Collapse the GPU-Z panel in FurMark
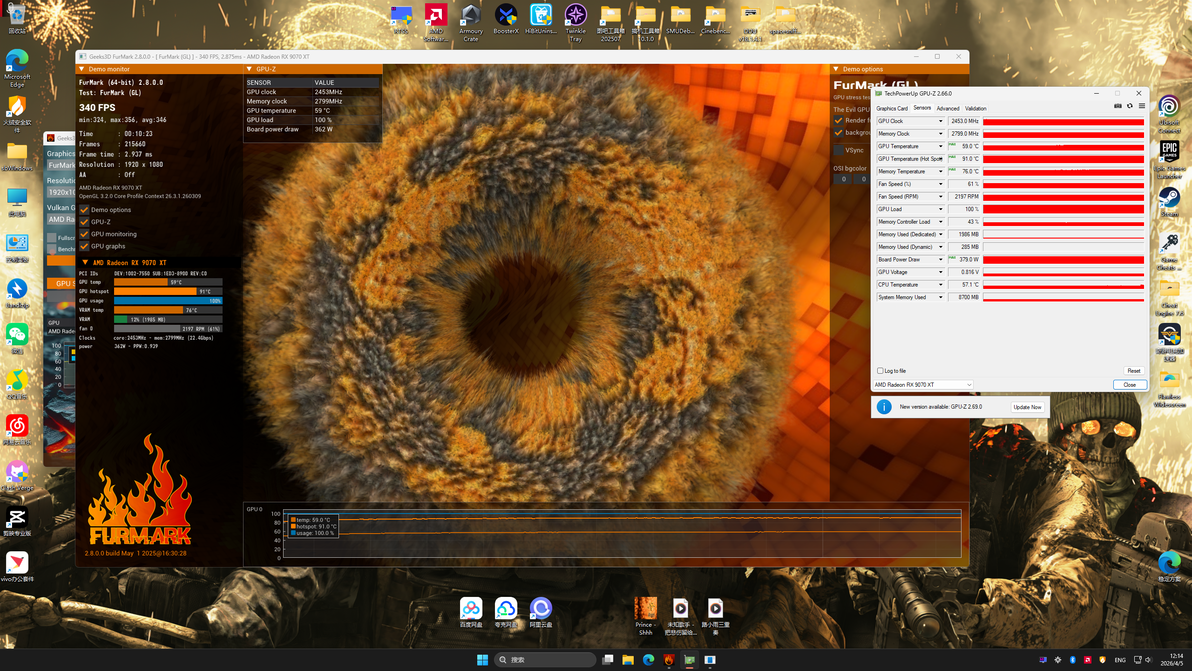 click(x=249, y=69)
